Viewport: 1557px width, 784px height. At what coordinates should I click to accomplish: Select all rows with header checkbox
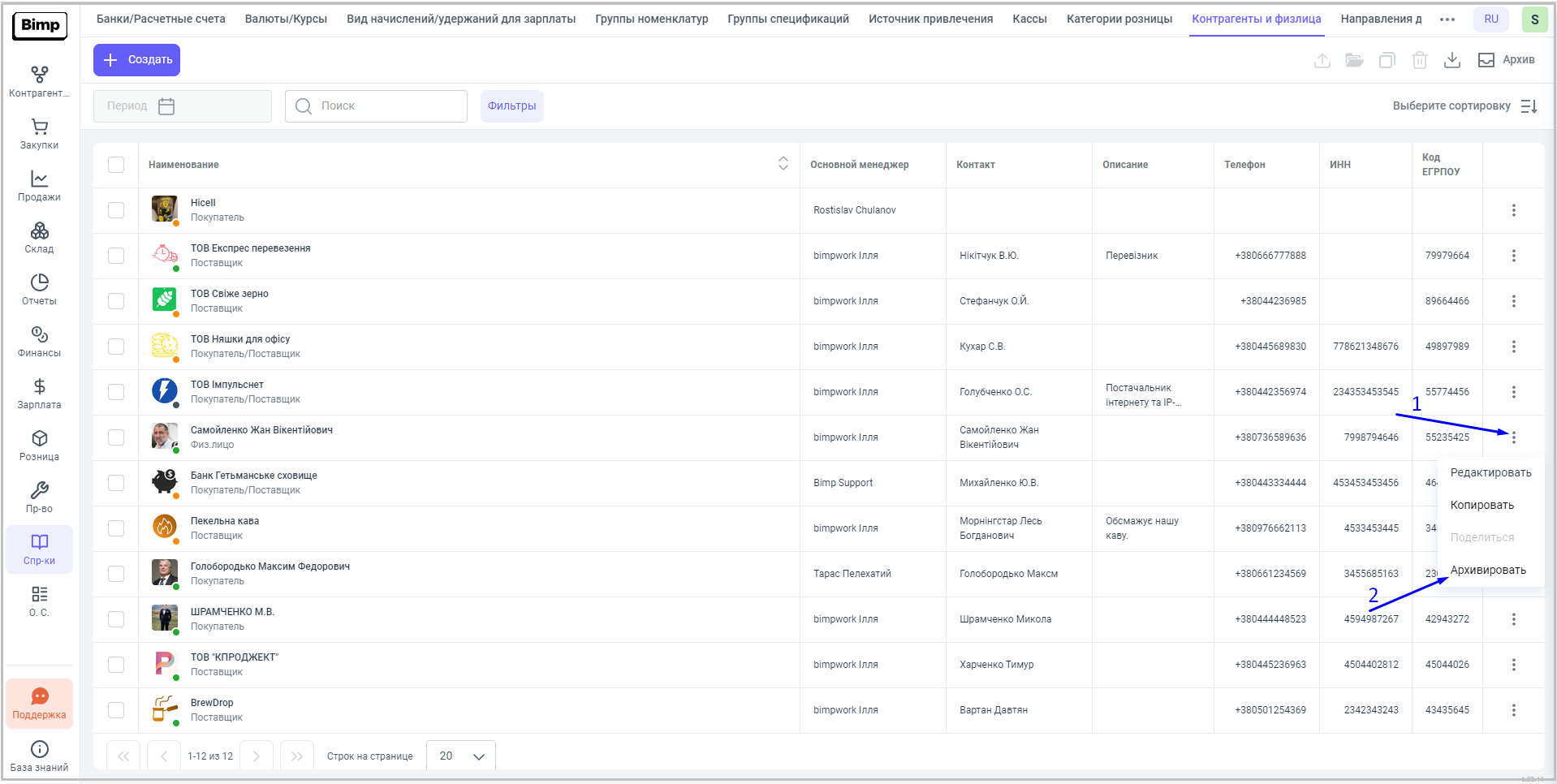tap(116, 165)
